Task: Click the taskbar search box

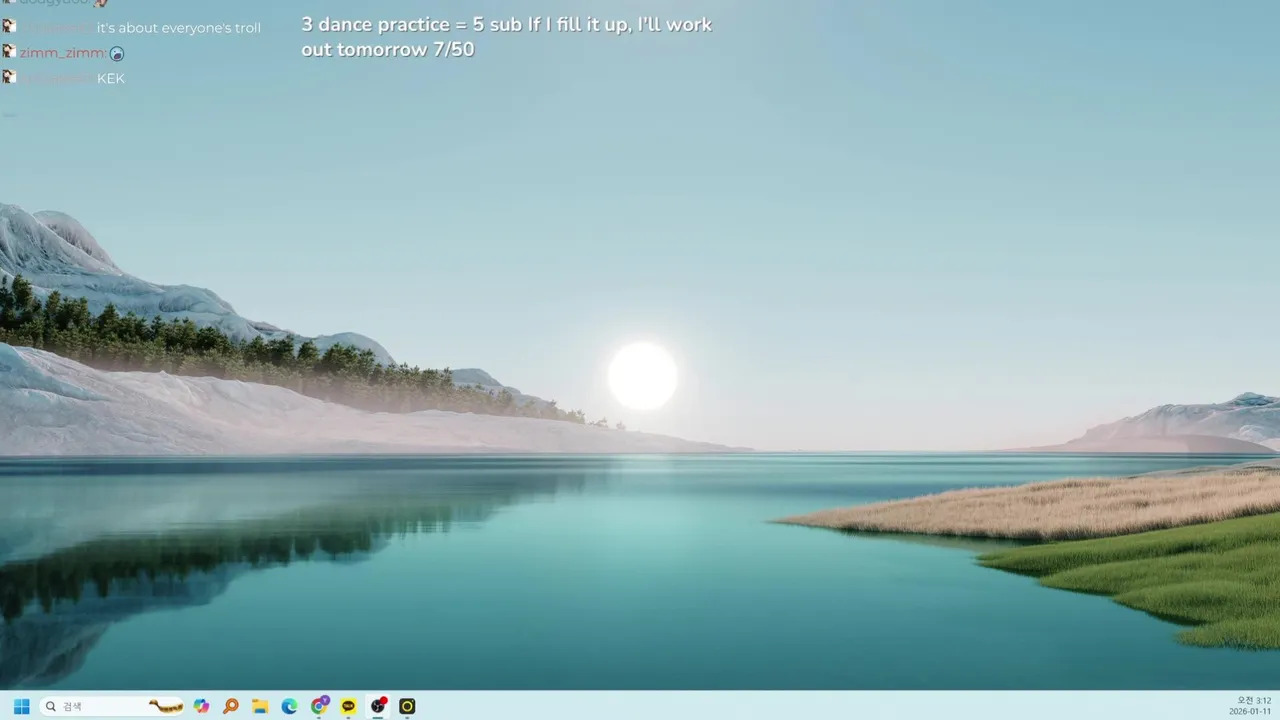Action: 112,706
